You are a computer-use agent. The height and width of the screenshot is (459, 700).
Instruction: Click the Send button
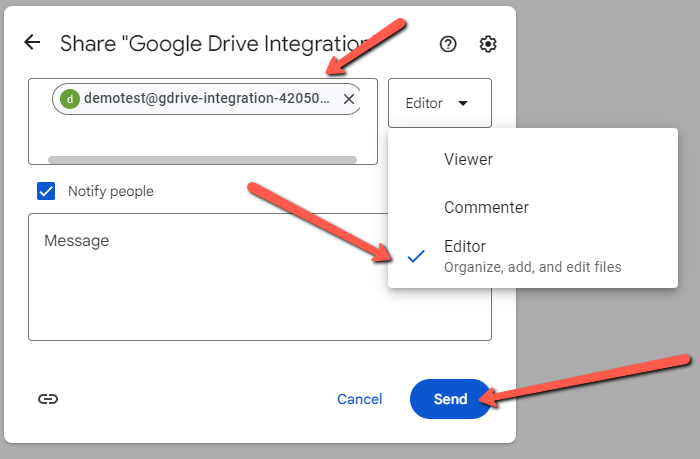(450, 399)
